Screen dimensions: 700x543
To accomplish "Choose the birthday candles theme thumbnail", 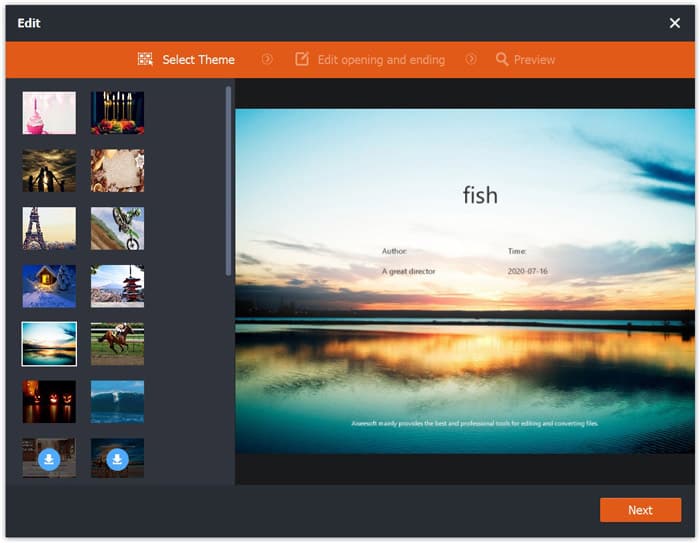I will click(117, 113).
